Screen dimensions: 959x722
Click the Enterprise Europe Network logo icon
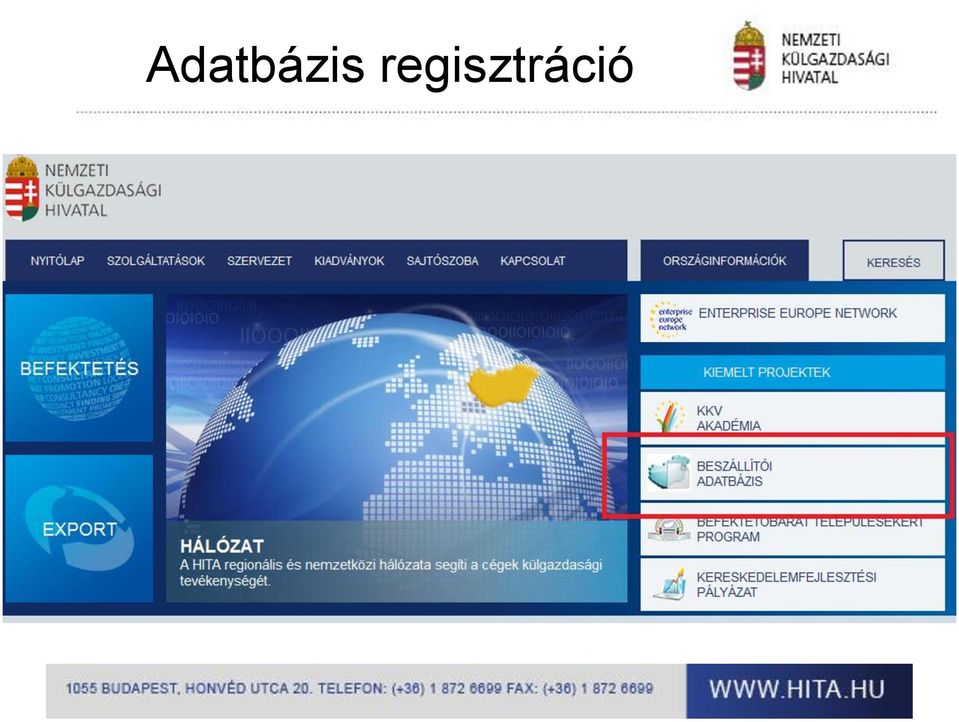[x=672, y=319]
